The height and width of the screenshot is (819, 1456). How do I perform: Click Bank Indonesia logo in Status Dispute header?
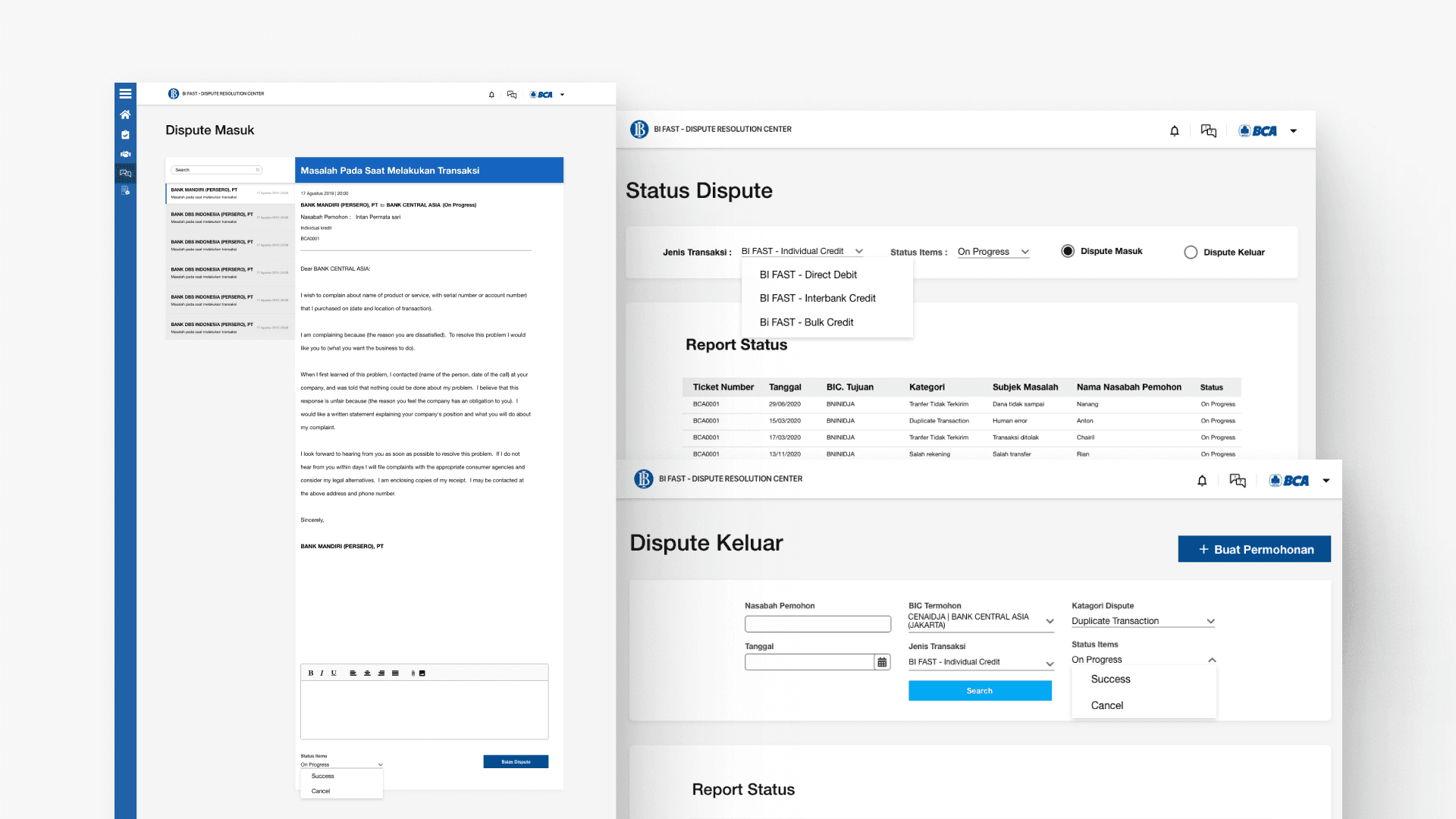point(639,130)
